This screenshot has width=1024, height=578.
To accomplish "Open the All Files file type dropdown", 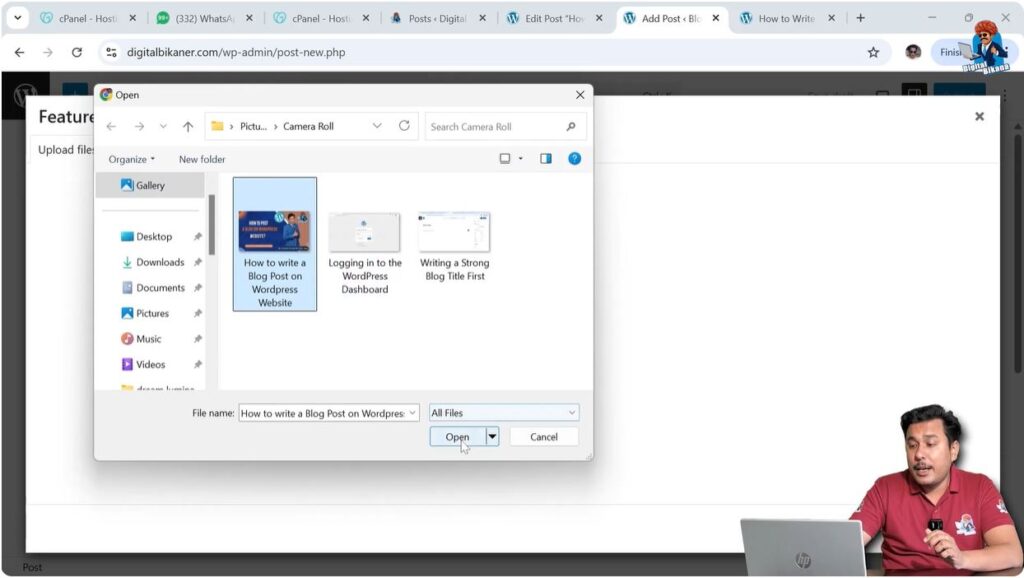I will point(503,412).
